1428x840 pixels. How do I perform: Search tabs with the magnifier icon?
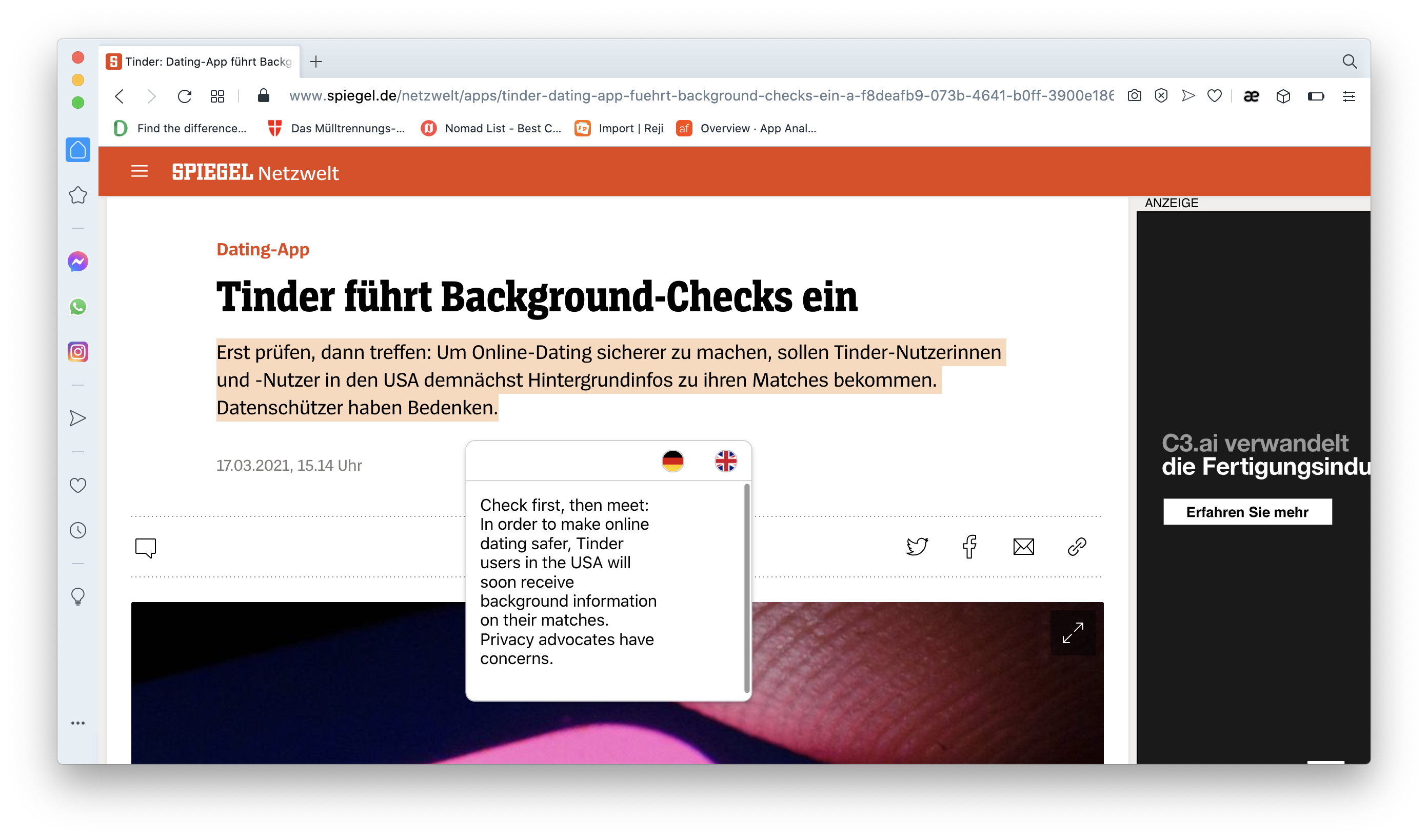coord(1349,61)
